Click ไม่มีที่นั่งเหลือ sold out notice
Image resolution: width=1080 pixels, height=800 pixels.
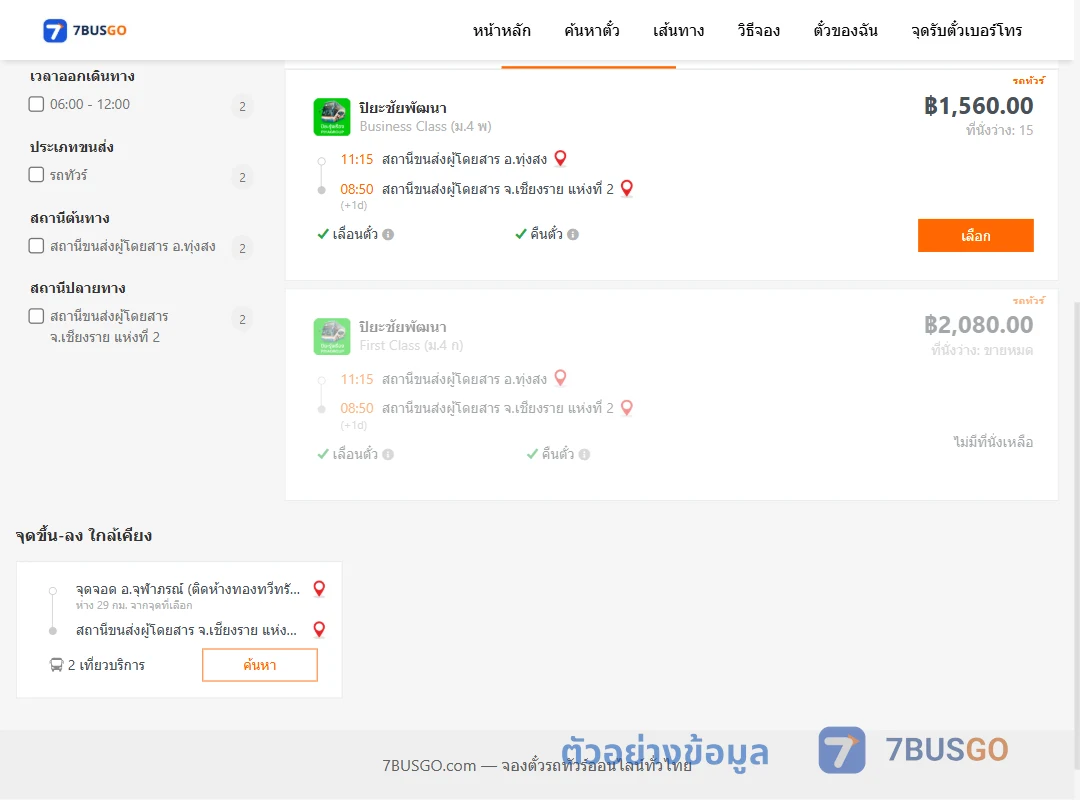click(993, 442)
